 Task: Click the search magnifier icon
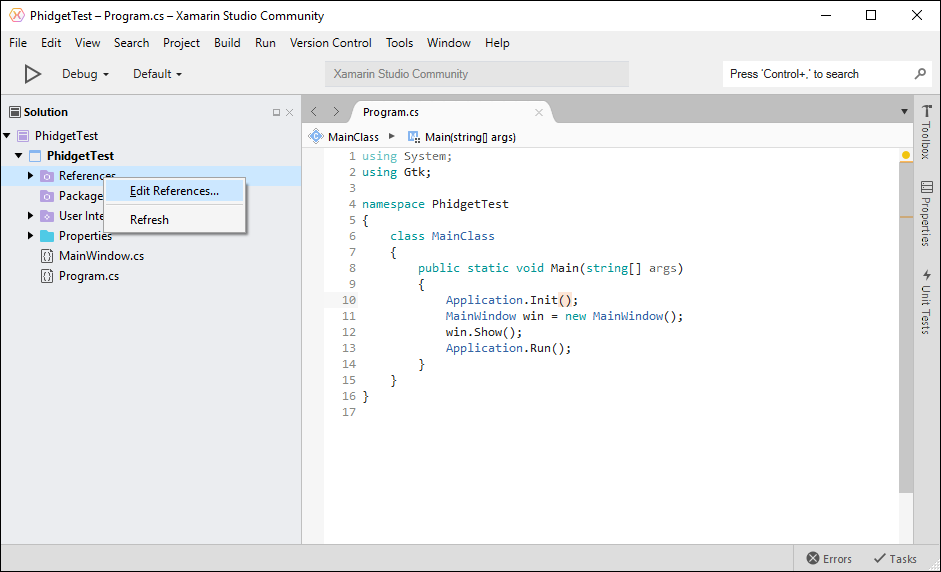click(x=920, y=74)
